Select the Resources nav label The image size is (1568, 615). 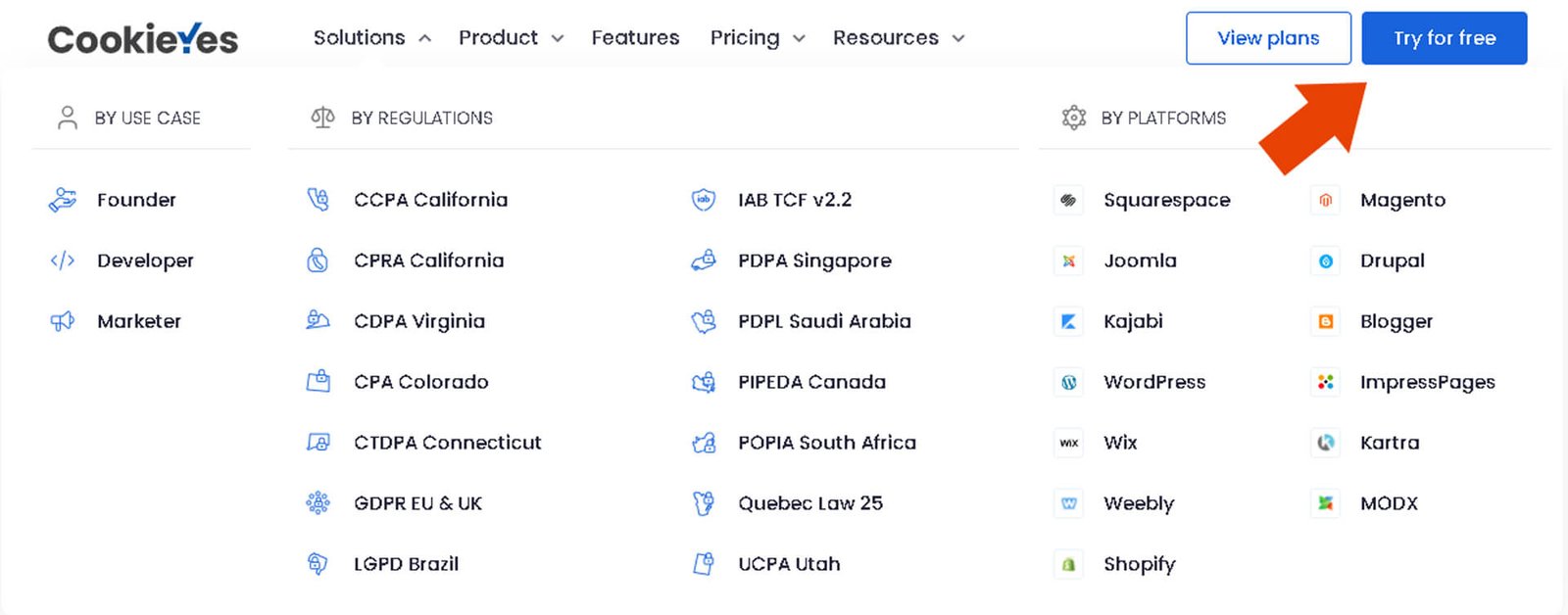pos(886,37)
